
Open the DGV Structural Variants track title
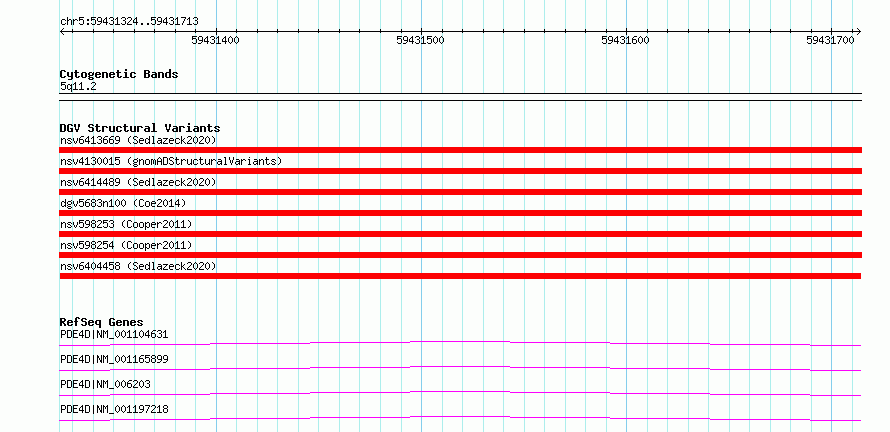(140, 128)
